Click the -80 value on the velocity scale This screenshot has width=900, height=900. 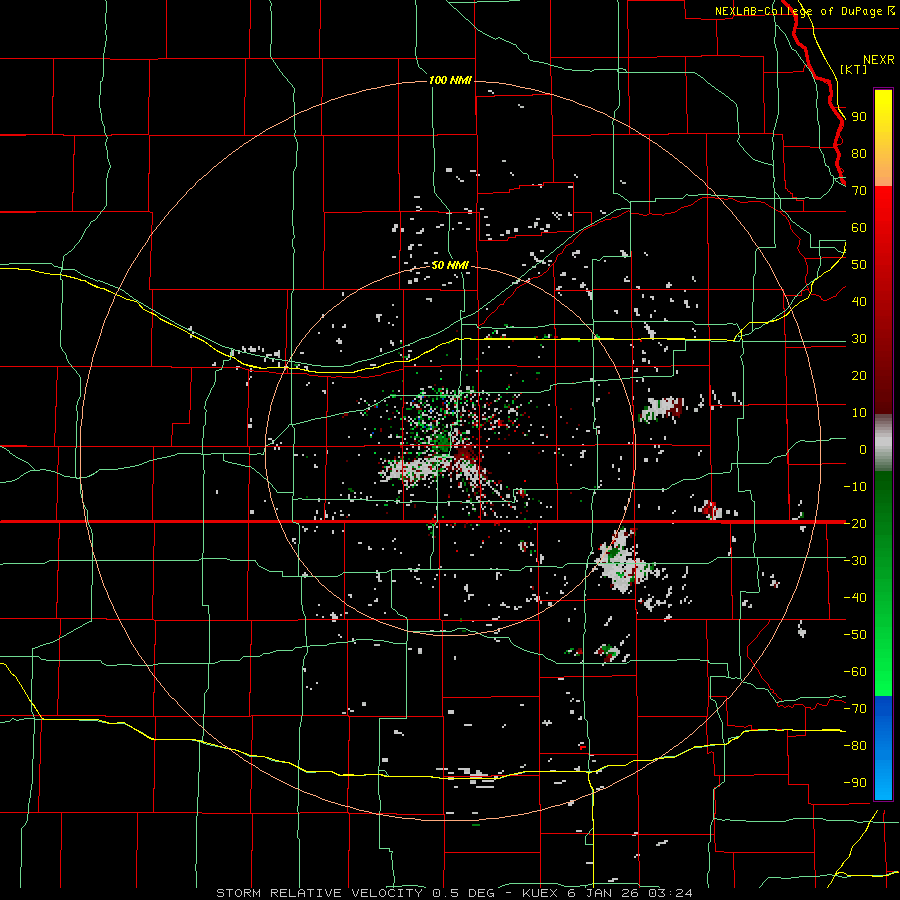[x=855, y=746]
